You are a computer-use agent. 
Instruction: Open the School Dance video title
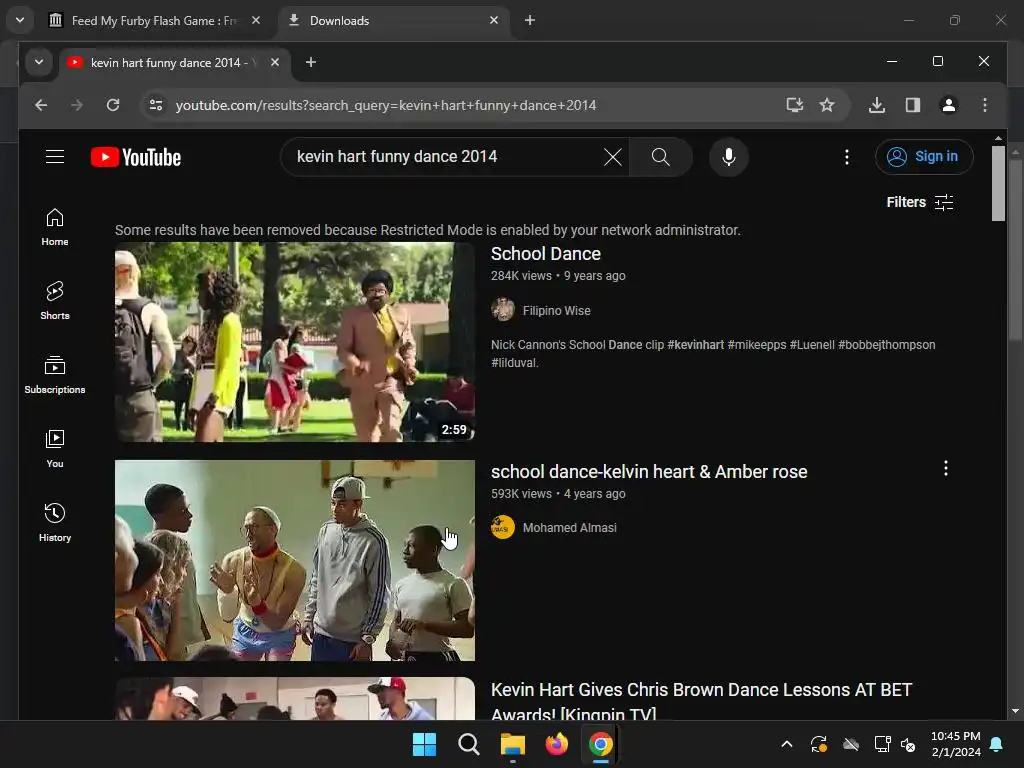tap(545, 254)
